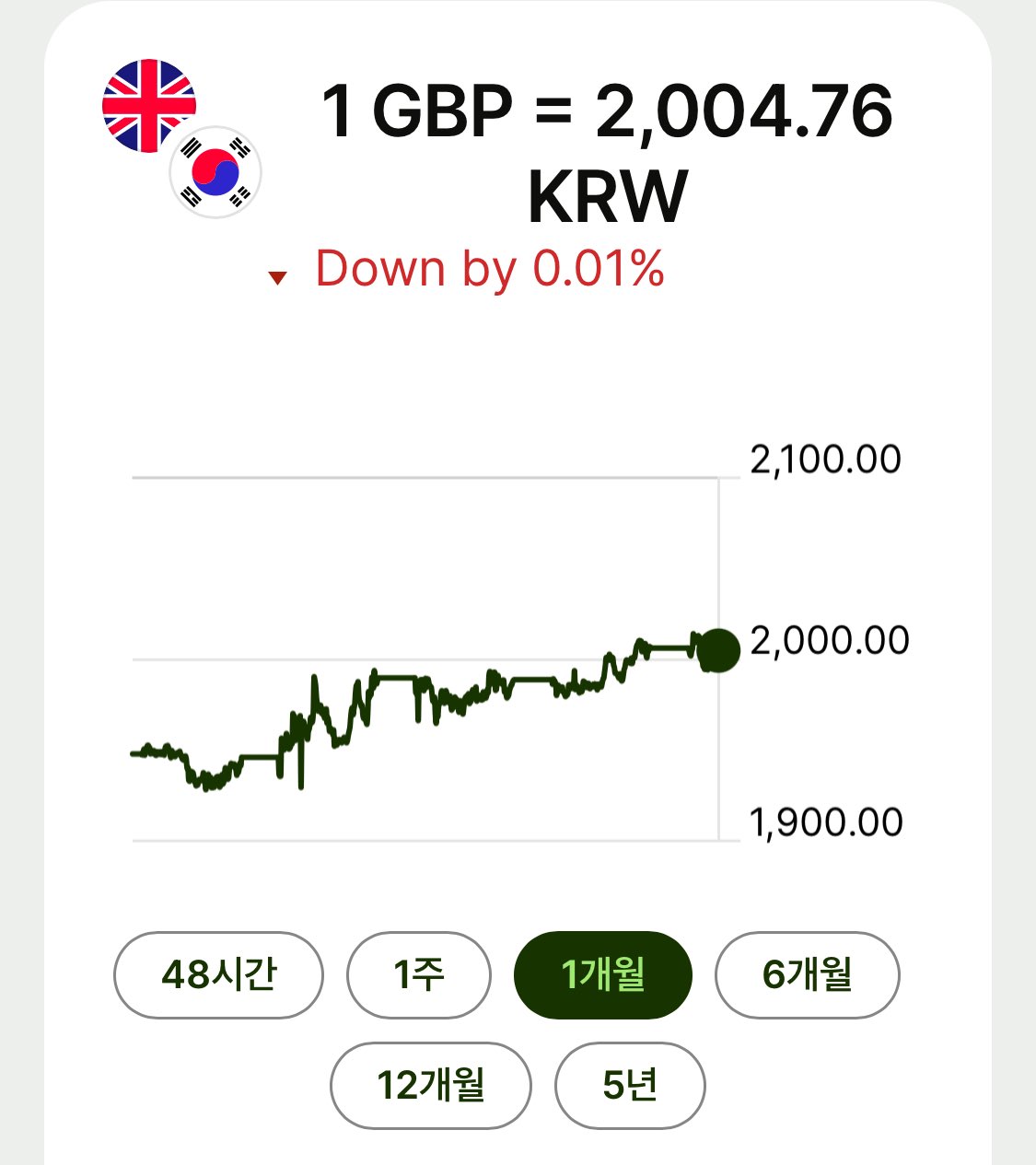This screenshot has height=1165, width=1036.
Task: Click the "Down by 0.01%" text
Action: 489,269
